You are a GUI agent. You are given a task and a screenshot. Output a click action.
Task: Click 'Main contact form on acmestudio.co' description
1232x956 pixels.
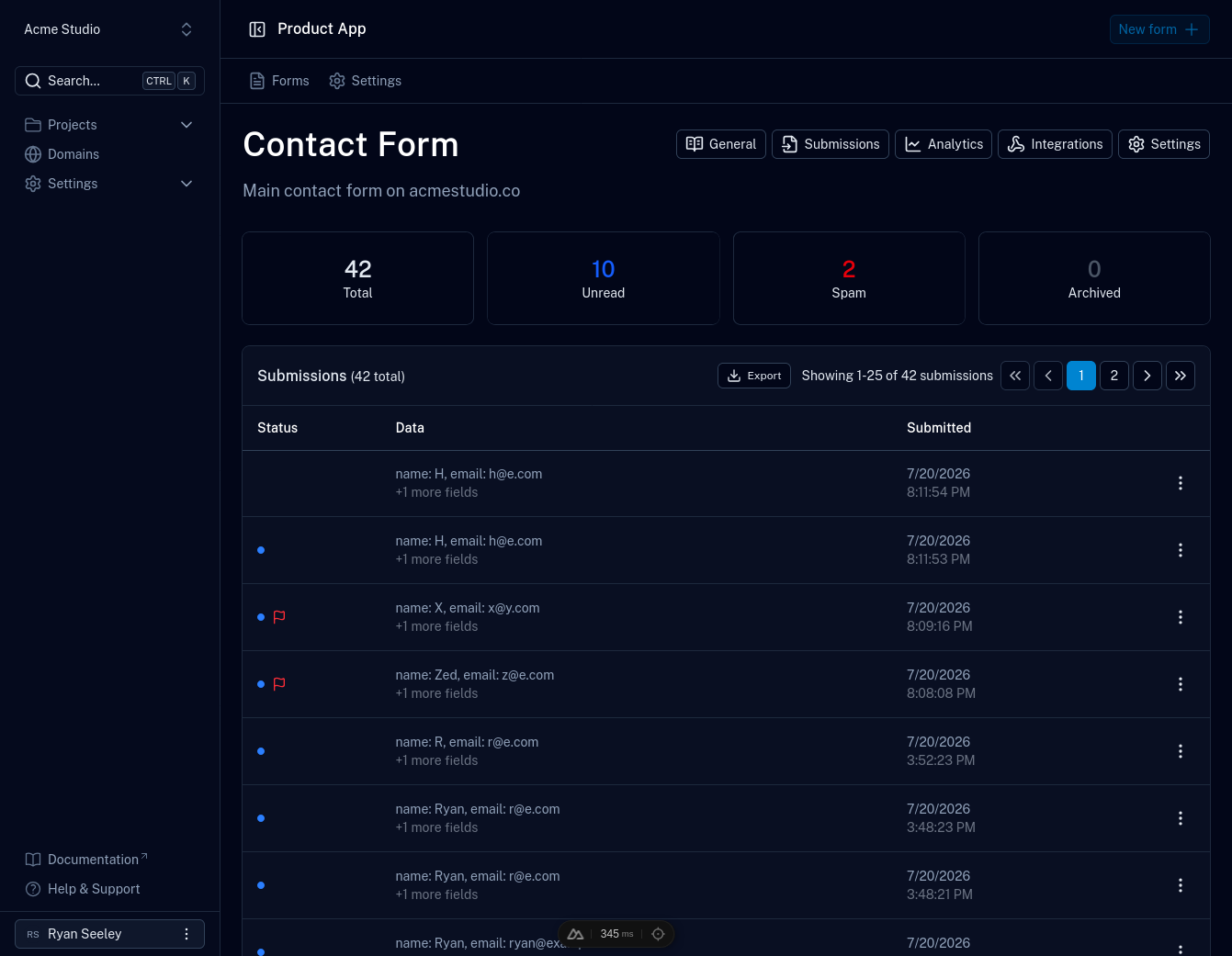click(x=381, y=191)
